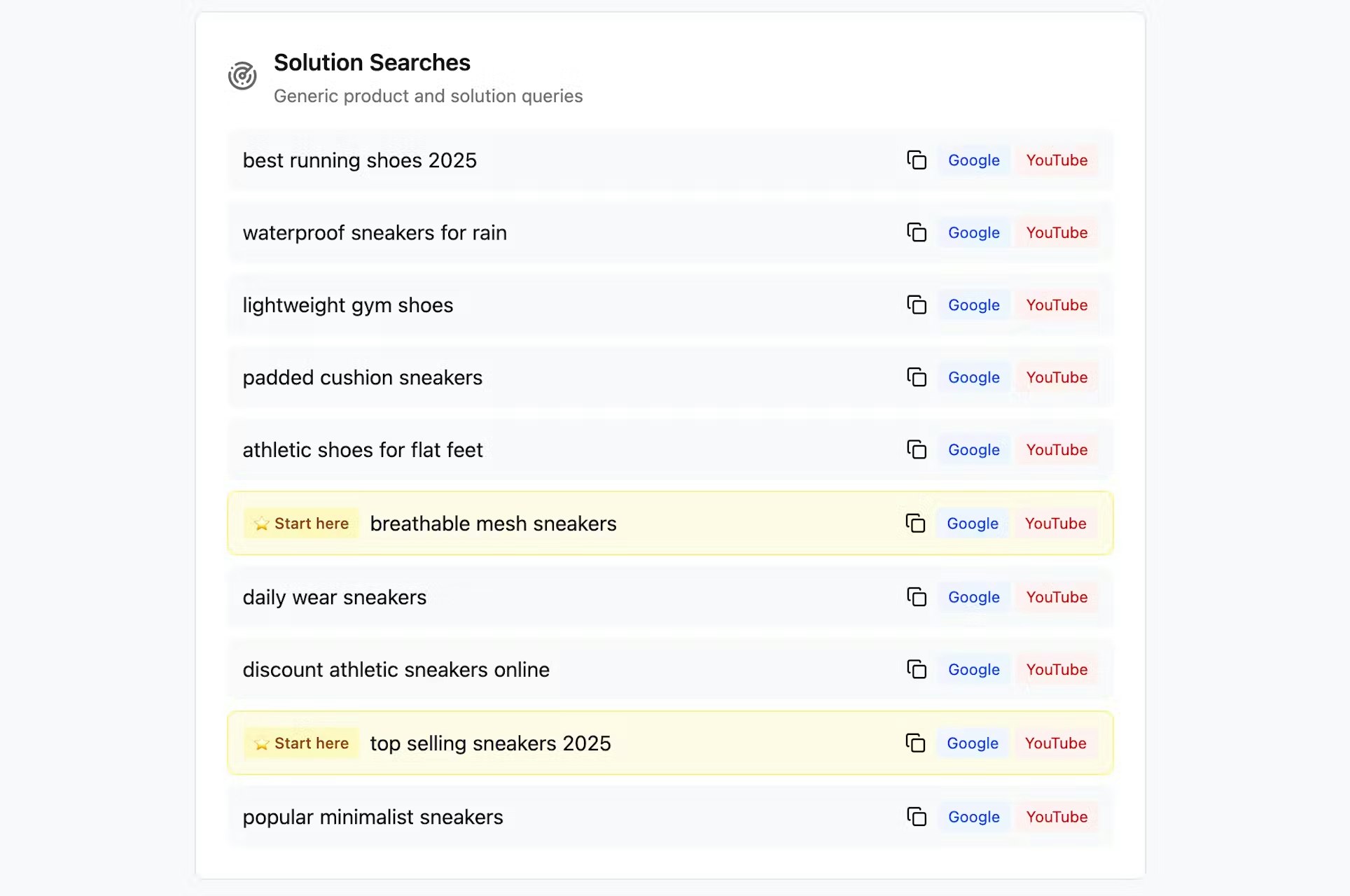This screenshot has height=896, width=1350.
Task: Search Google for breathable mesh sneakers
Action: click(x=972, y=524)
